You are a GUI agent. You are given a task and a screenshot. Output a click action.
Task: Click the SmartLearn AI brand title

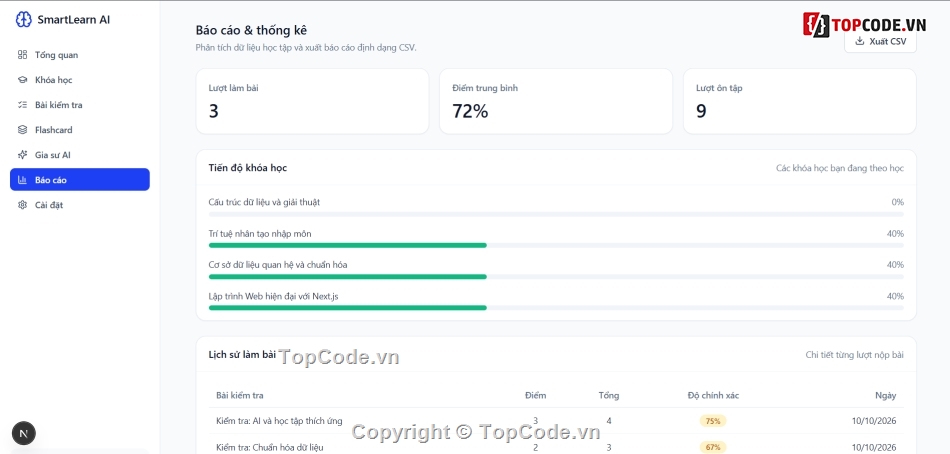tap(73, 19)
